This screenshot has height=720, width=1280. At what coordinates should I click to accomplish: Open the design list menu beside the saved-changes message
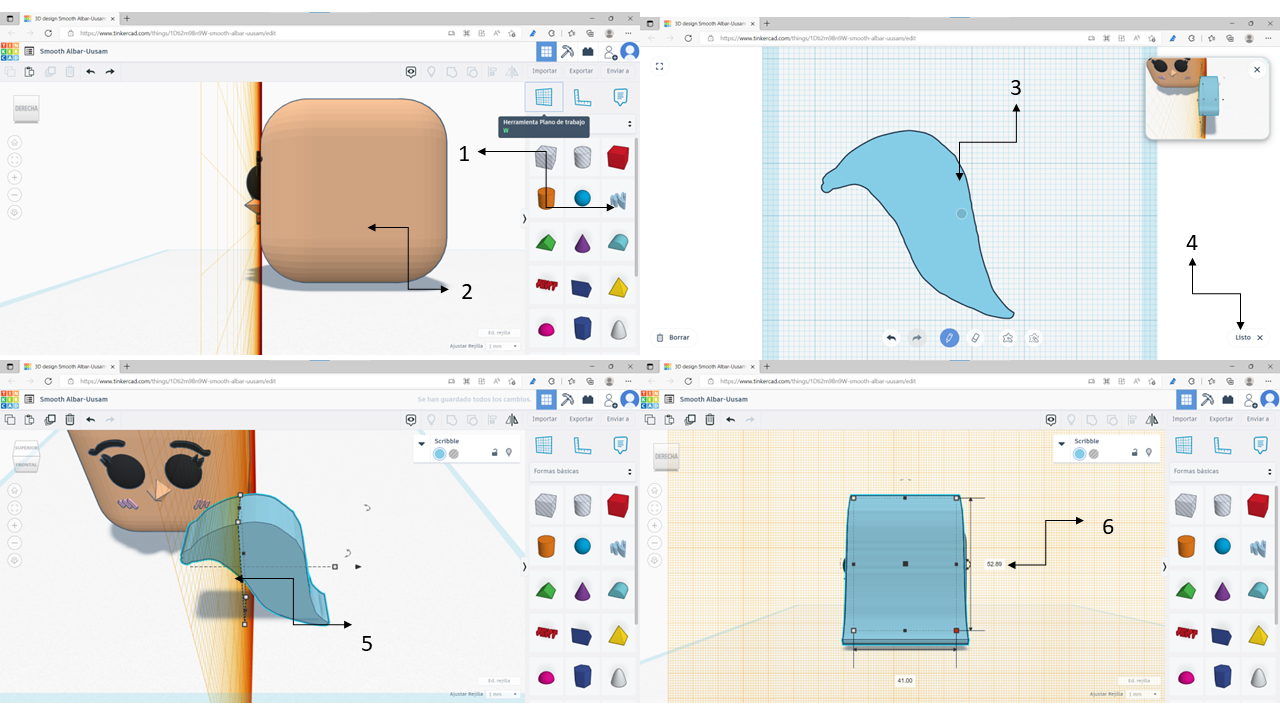29,399
